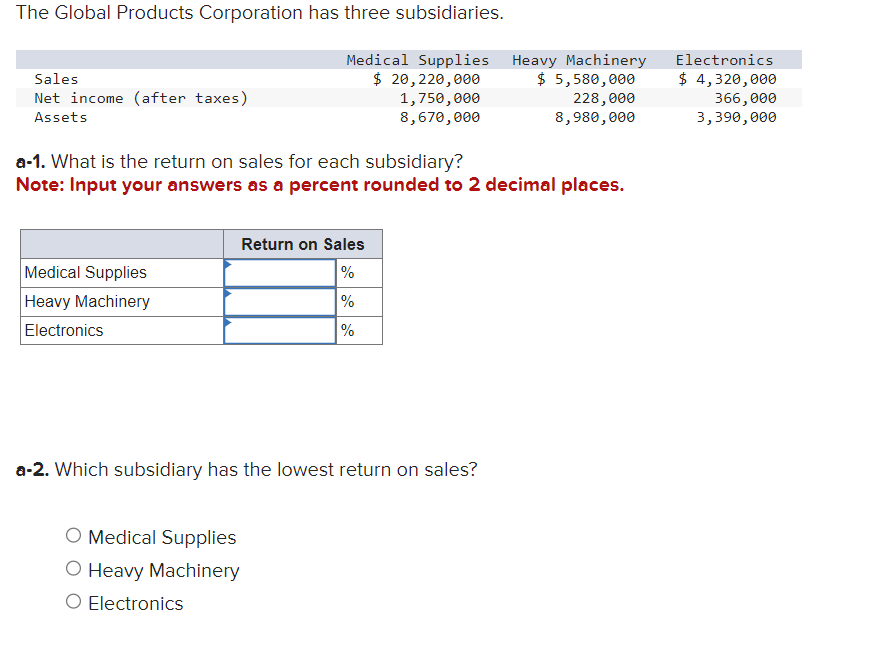Click inside the Heavy Machinery return input field
Viewport: 888px width, 656px height.
(280, 301)
